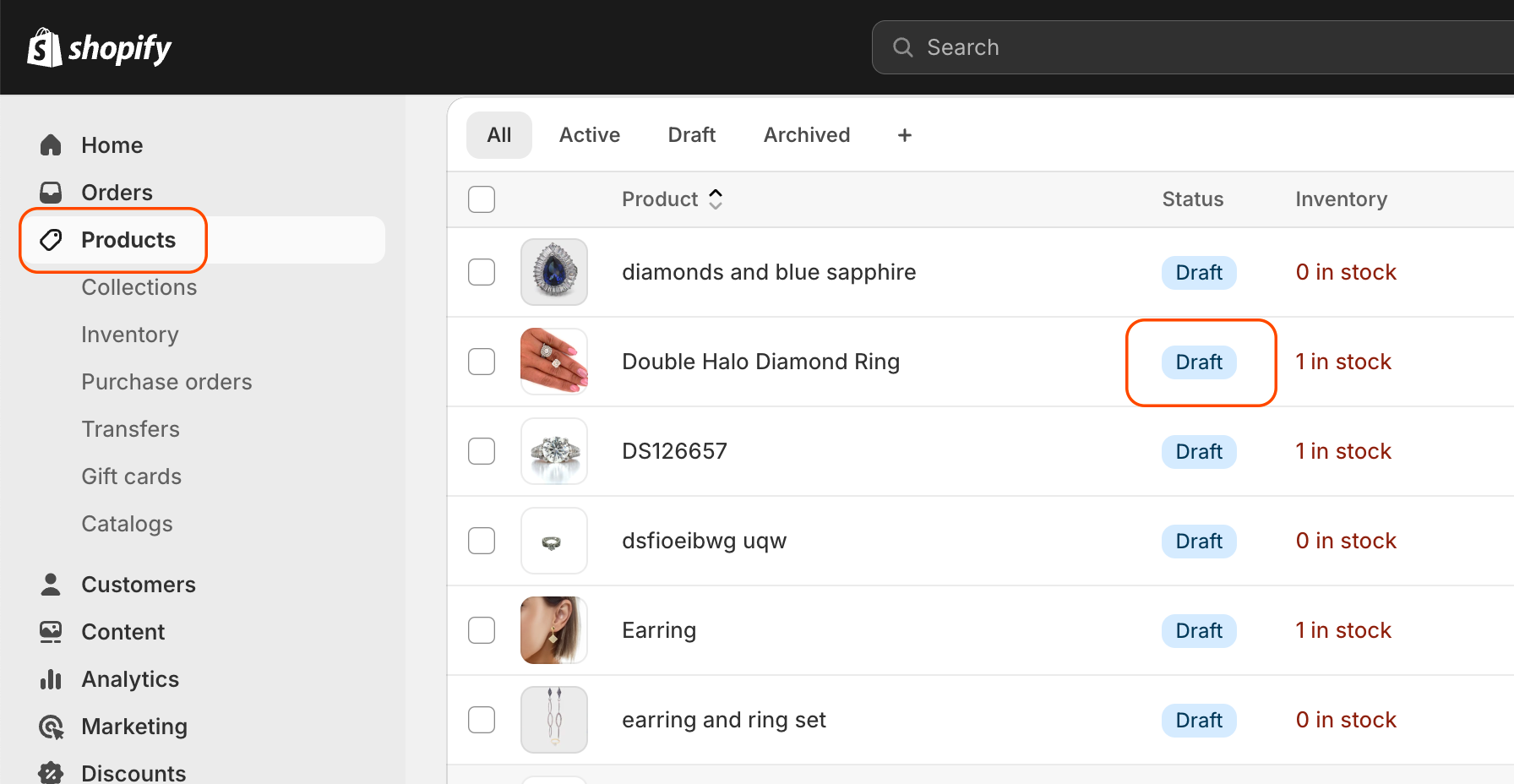The height and width of the screenshot is (784, 1514).
Task: Open the Content section icon
Action: pos(51,631)
